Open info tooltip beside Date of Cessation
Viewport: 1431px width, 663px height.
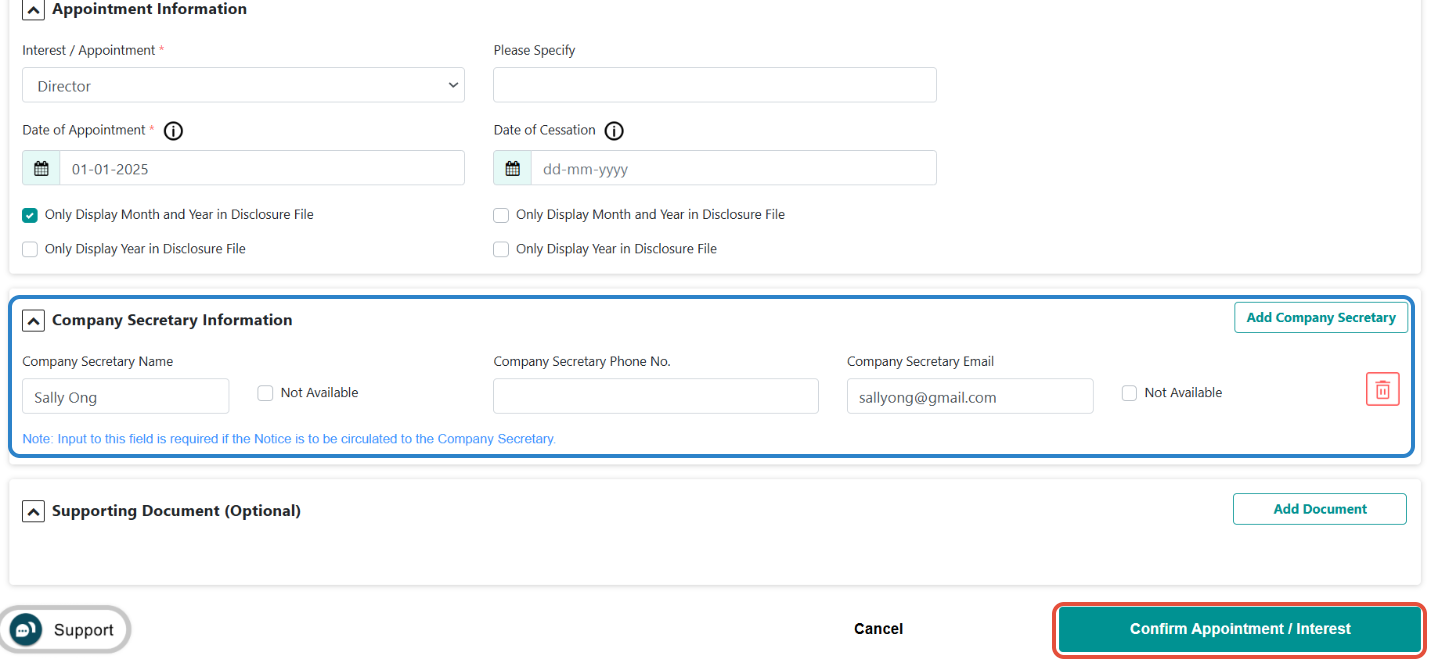pos(615,131)
